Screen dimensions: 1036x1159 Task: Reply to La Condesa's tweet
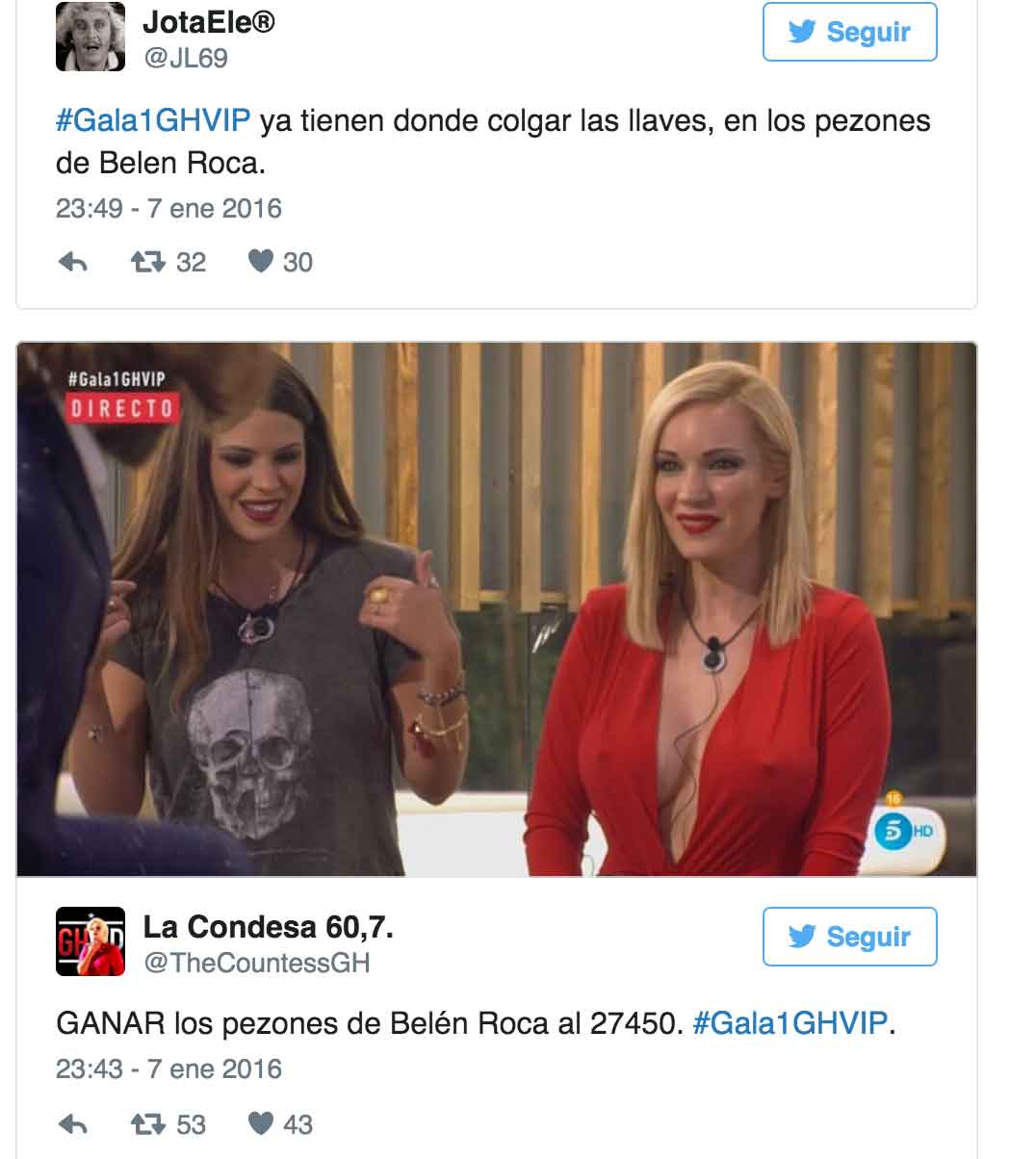click(x=73, y=1124)
